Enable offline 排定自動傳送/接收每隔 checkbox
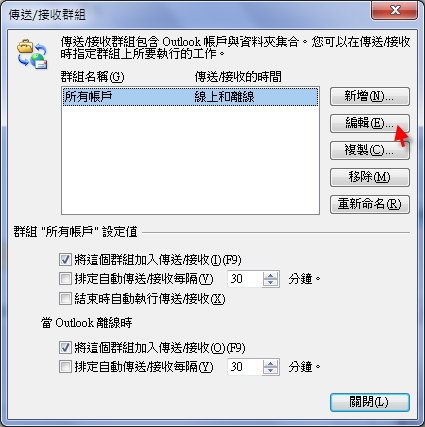This screenshot has height=427, width=425. 65,367
